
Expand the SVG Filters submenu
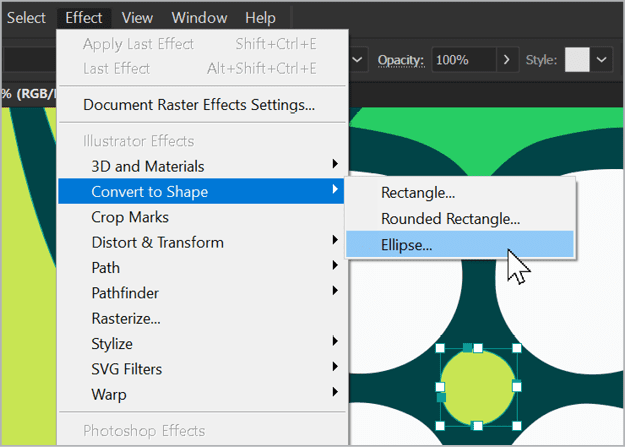(x=201, y=369)
